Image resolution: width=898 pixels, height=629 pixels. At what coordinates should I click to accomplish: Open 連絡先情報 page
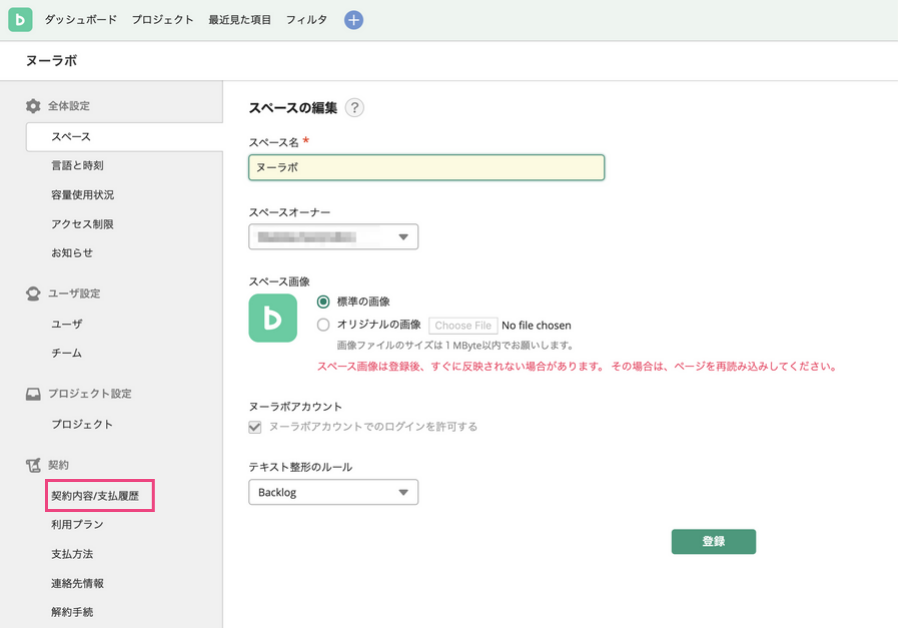[x=77, y=583]
